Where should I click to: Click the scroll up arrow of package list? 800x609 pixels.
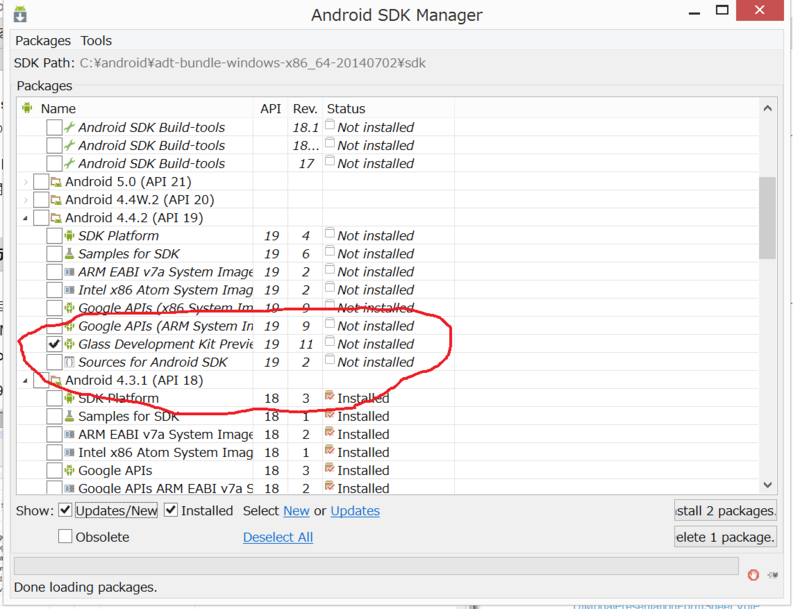[x=767, y=108]
